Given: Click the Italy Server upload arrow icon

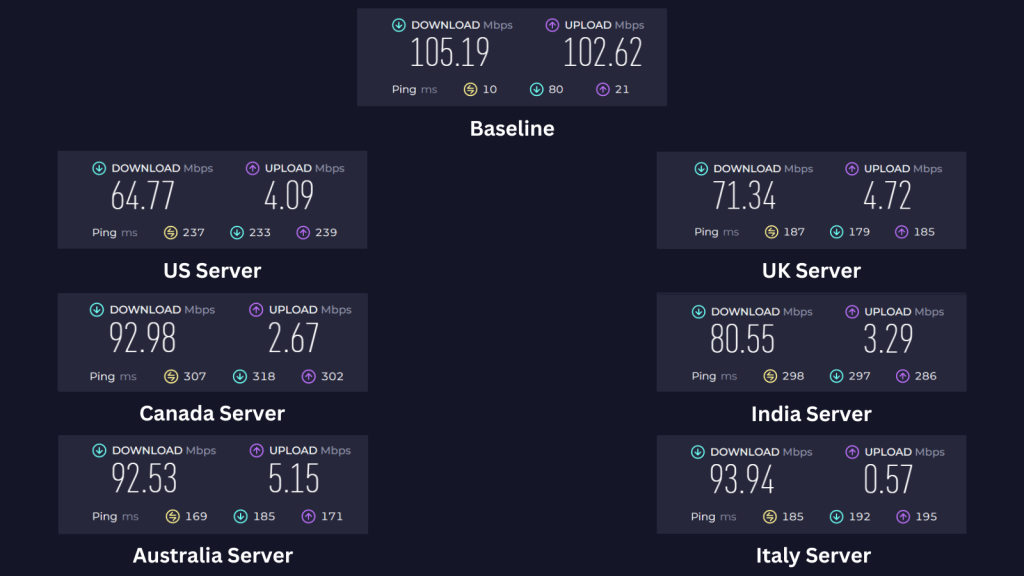Looking at the screenshot, I should (852, 452).
